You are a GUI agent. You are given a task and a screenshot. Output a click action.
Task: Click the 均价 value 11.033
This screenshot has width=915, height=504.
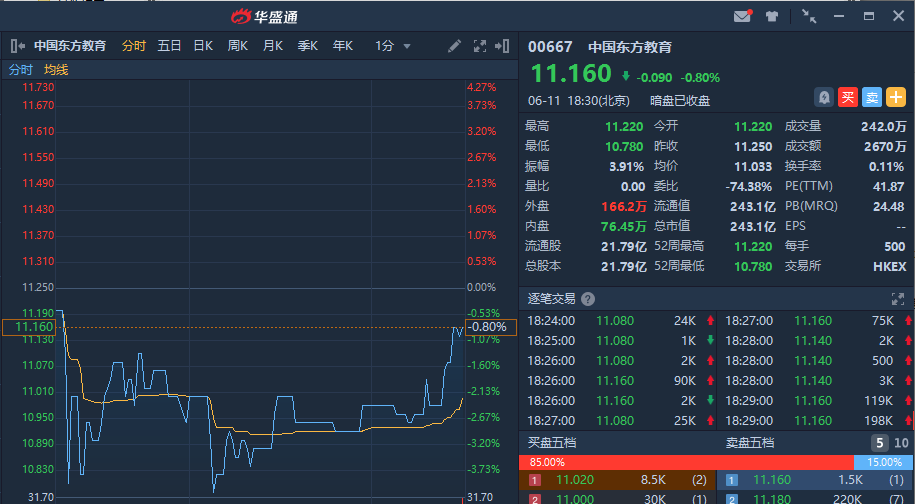point(753,166)
